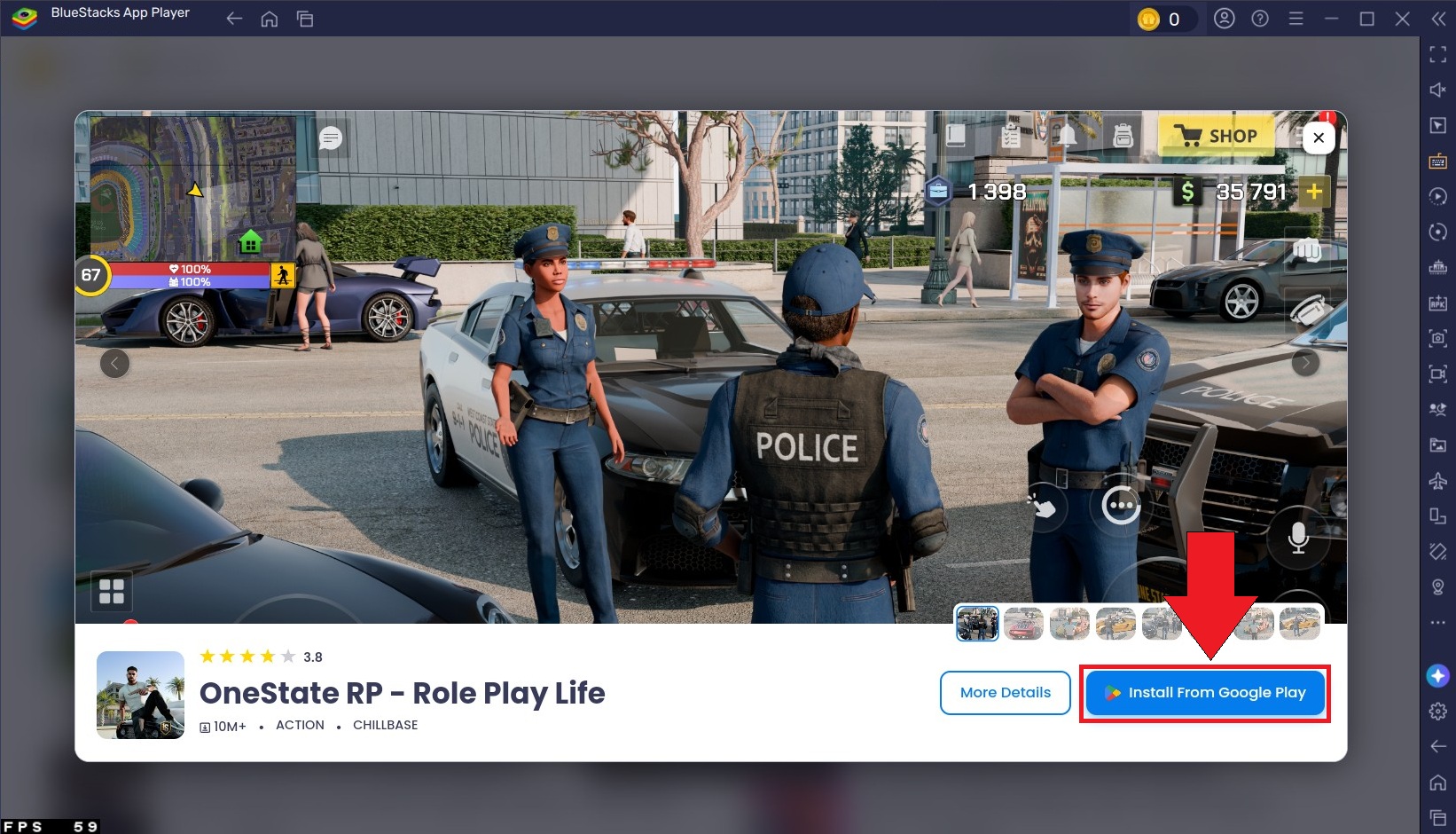The width and height of the screenshot is (1456, 834).
Task: Enter fullscreen mode from side toolbar
Action: (x=1438, y=54)
